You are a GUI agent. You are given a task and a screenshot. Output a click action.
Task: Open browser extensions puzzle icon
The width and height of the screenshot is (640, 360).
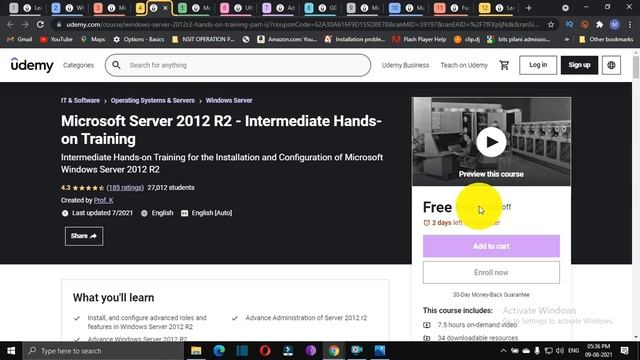pyautogui.click(x=599, y=24)
